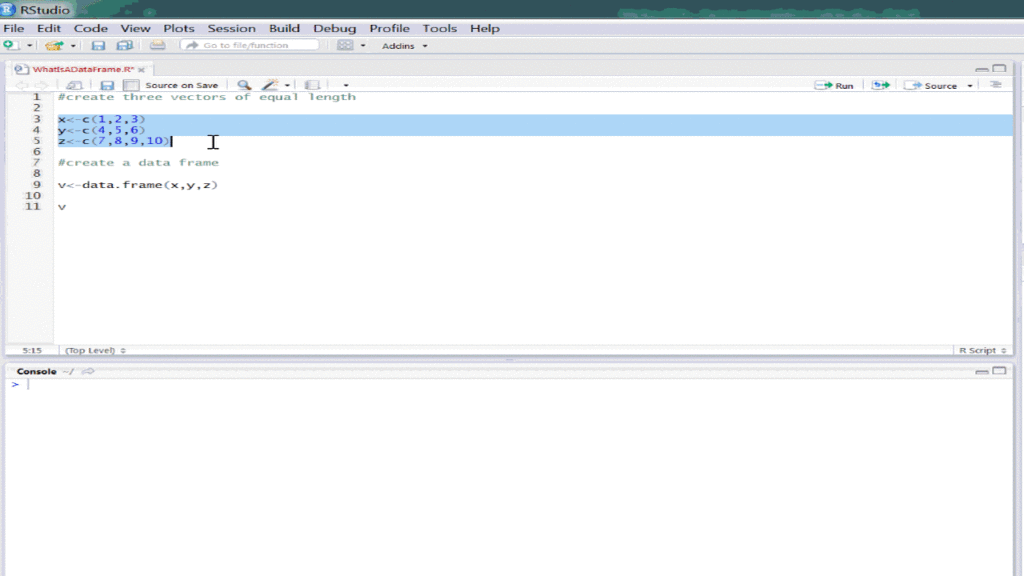Image resolution: width=1024 pixels, height=576 pixels.
Task: Minimize the Console pane
Action: (x=982, y=371)
